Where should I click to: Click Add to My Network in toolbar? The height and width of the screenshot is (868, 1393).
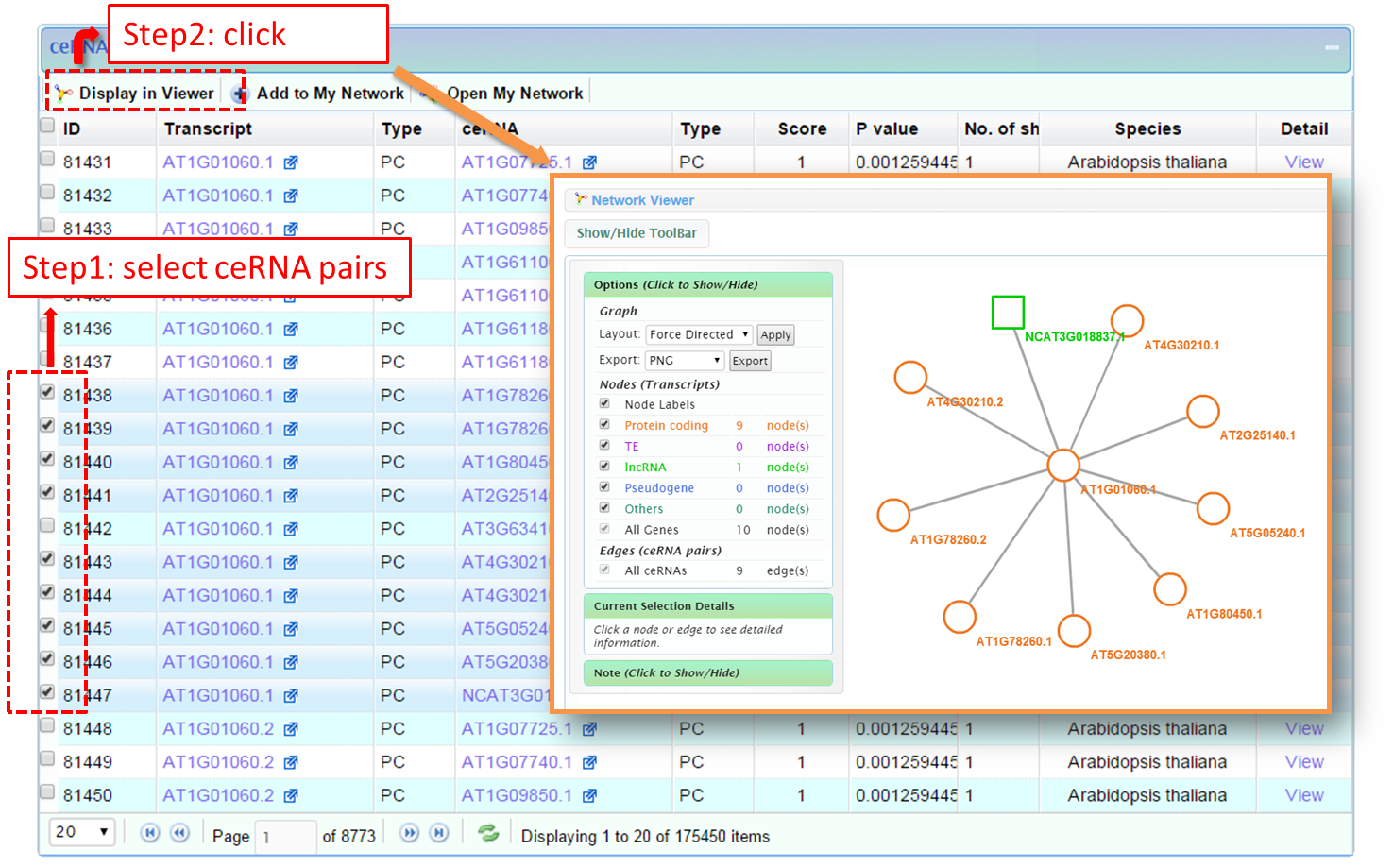(x=329, y=94)
